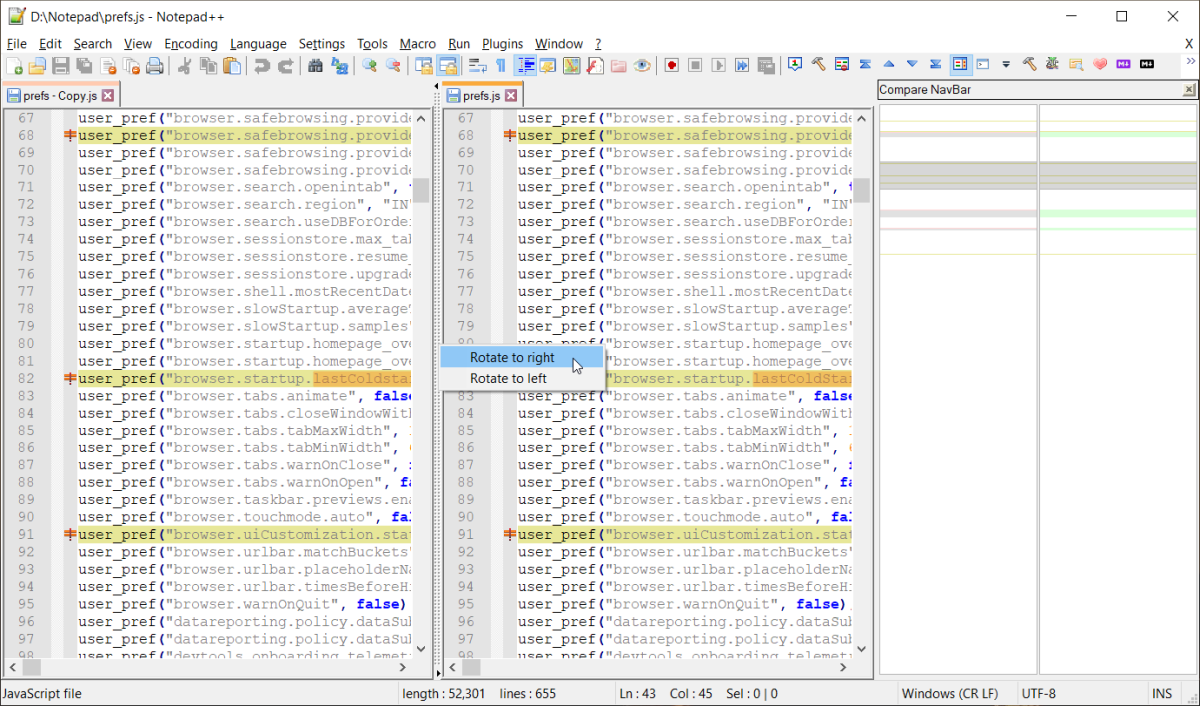Image resolution: width=1200 pixels, height=706 pixels.
Task: Click the Print toolbar icon
Action: point(155,66)
